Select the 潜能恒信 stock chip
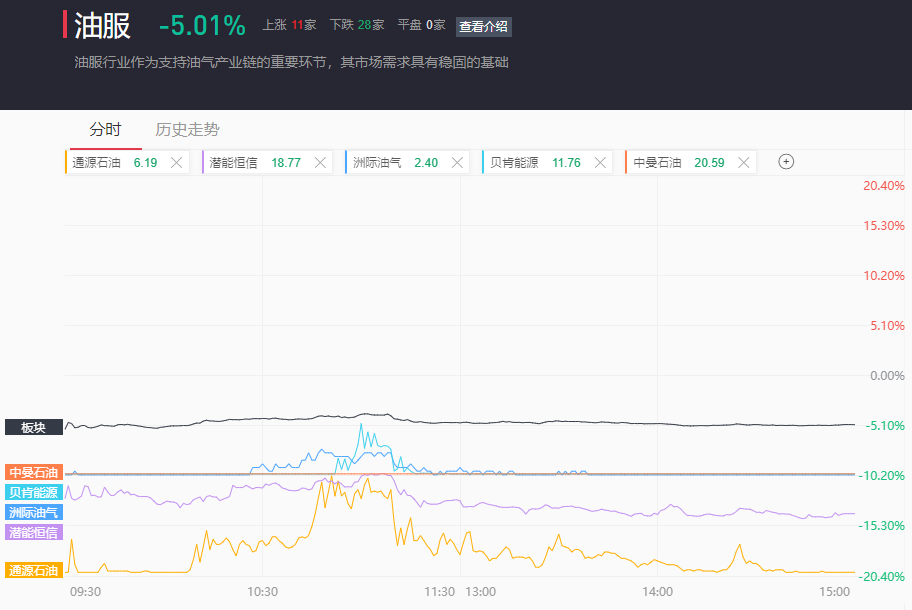The image size is (912, 610). tap(267, 162)
